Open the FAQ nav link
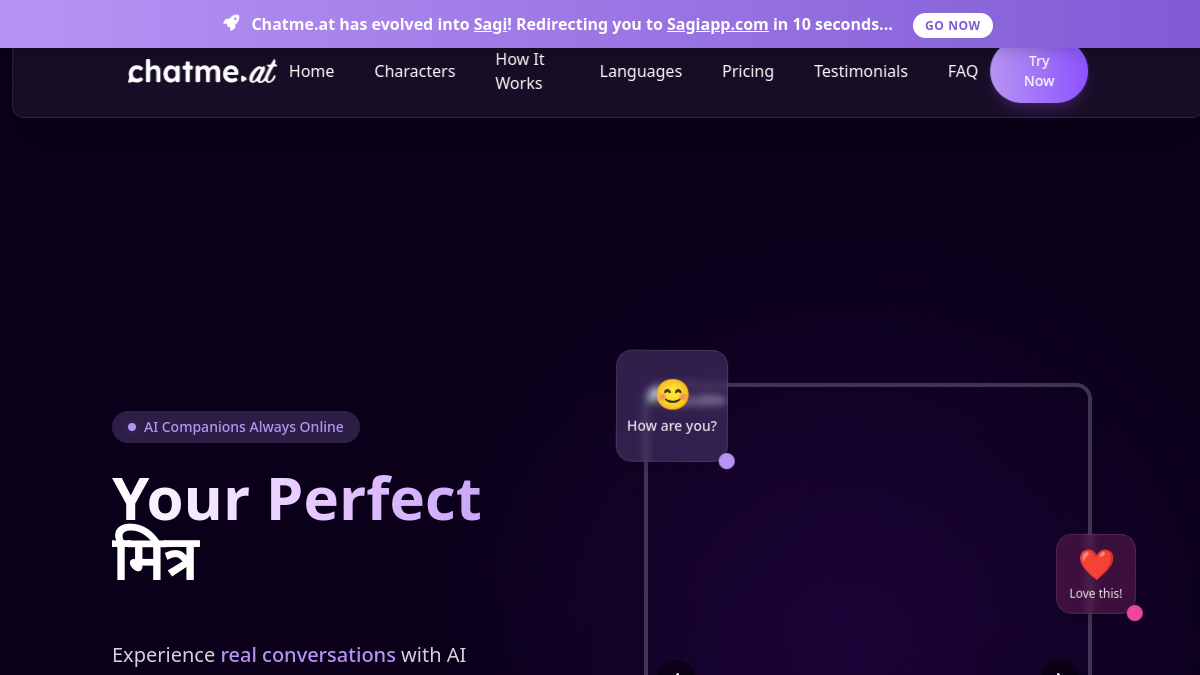 click(x=963, y=71)
